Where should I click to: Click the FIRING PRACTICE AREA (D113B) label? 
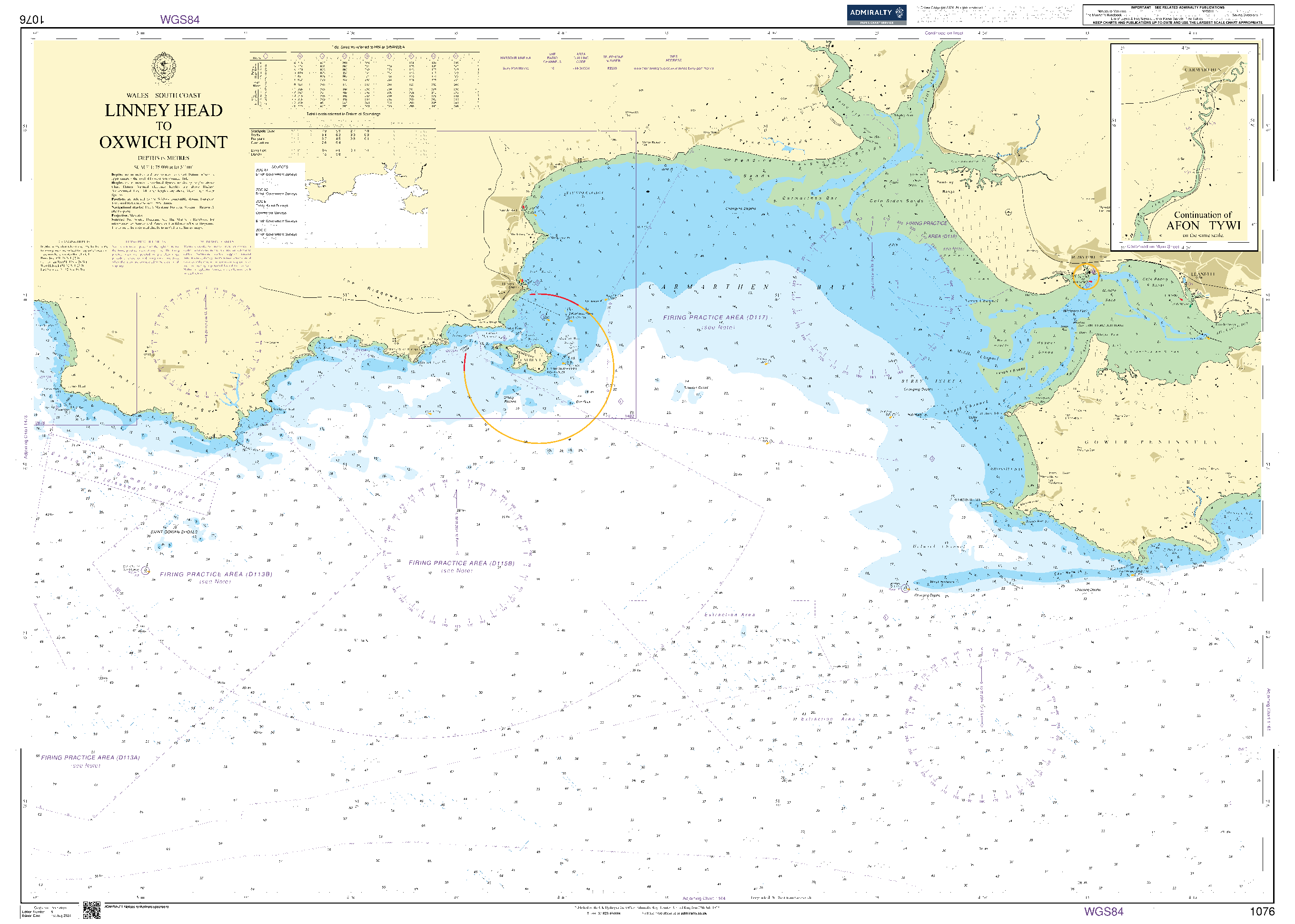(x=216, y=575)
